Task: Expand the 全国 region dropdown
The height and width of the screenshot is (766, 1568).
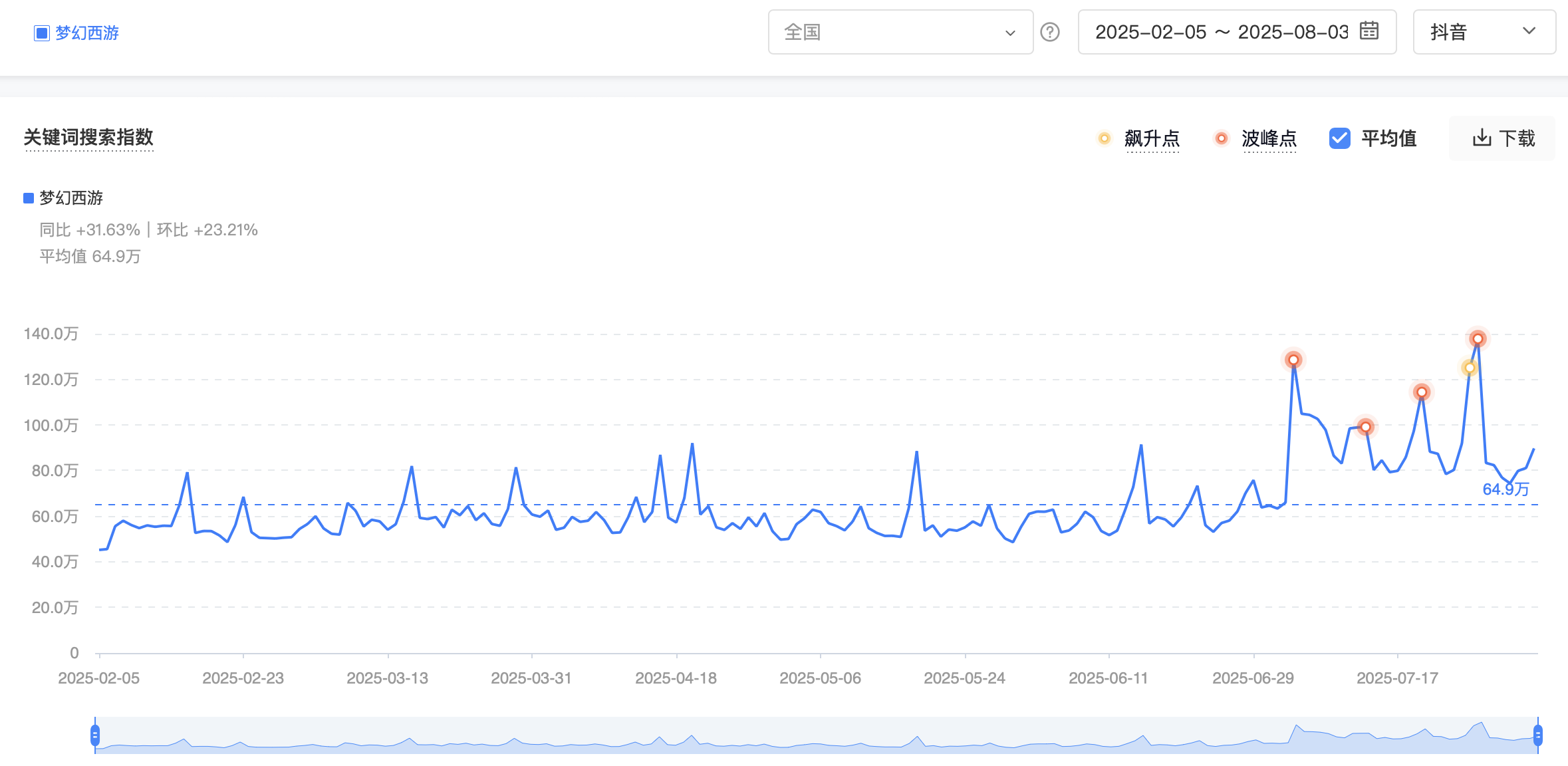Action: point(900,32)
